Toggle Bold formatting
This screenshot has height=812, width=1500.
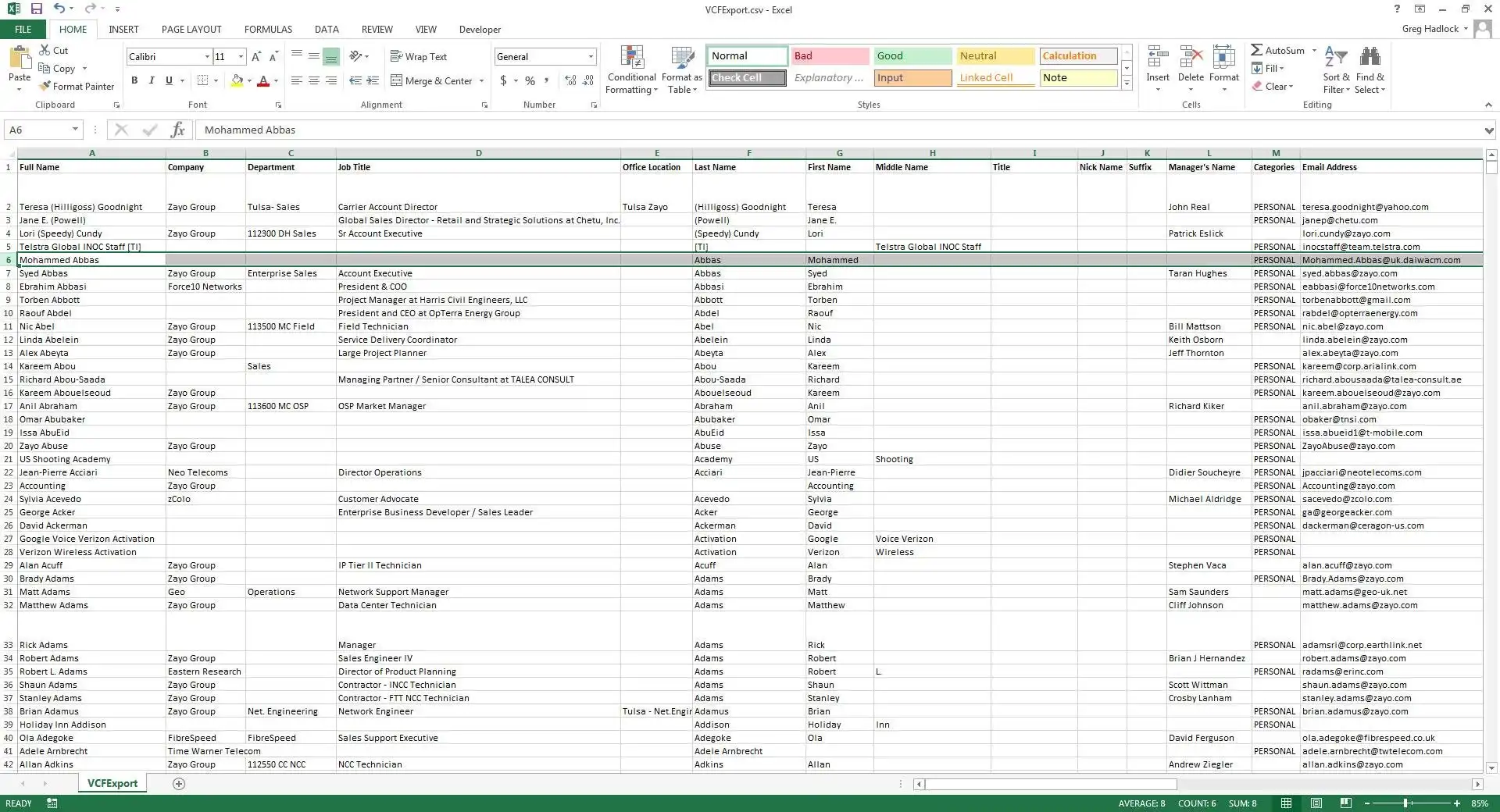point(134,80)
